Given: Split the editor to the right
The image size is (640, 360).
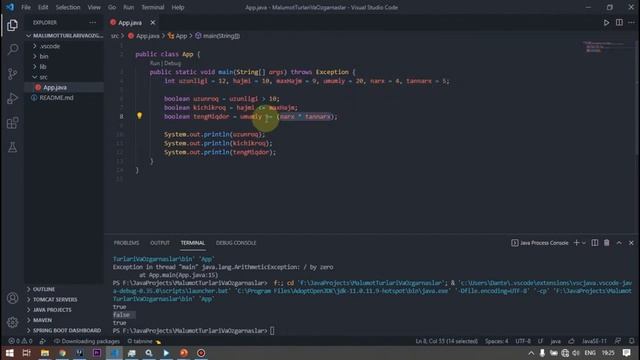Looking at the screenshot, I should [x=619, y=22].
